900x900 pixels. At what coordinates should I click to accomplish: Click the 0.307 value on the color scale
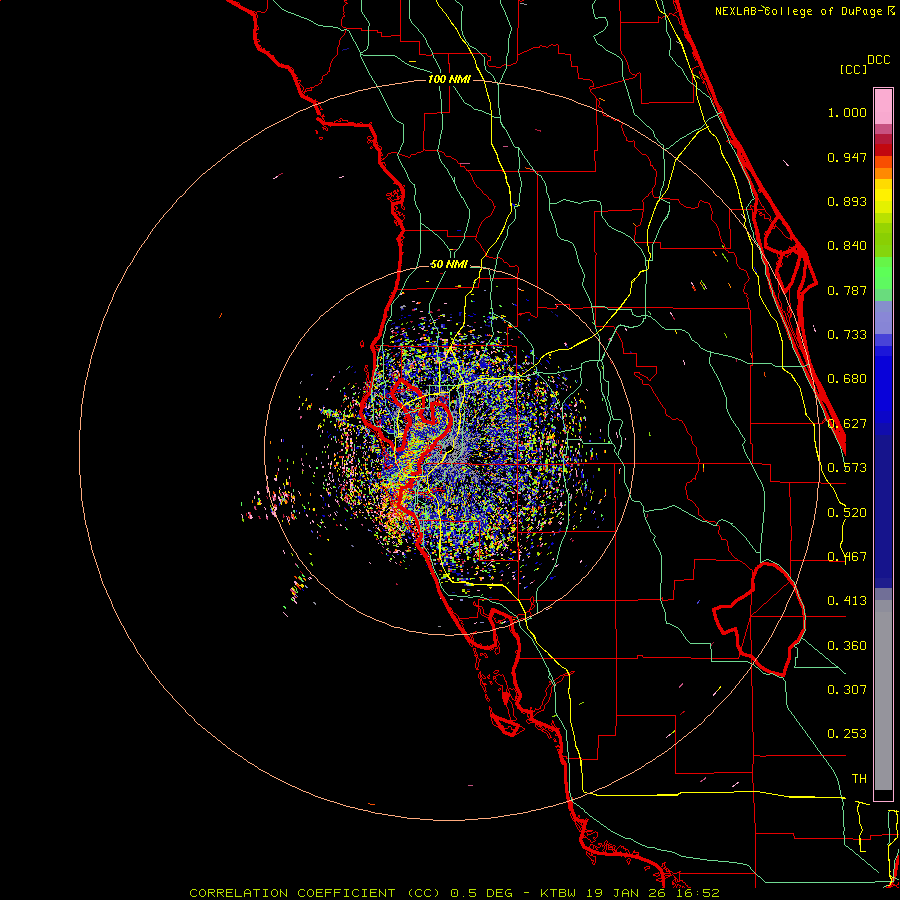[x=847, y=690]
